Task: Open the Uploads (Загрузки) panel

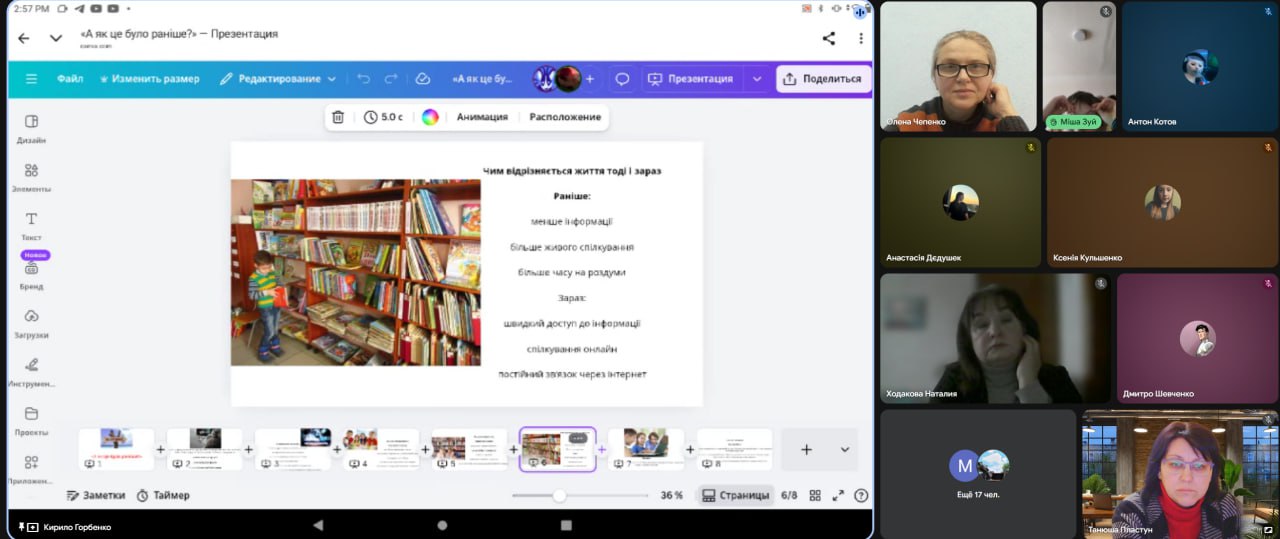Action: point(31,322)
